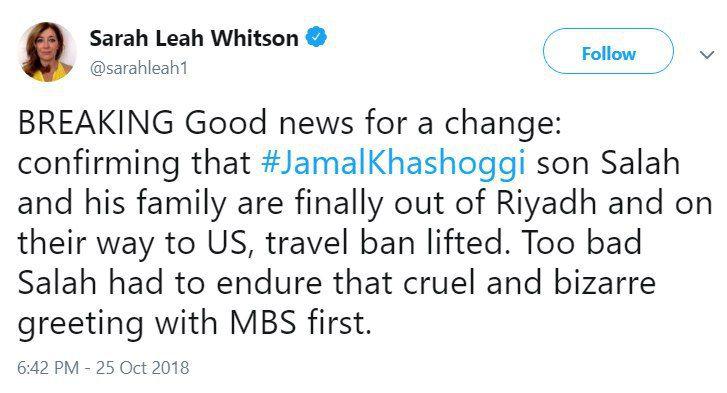This screenshot has width=727, height=393.
Task: Click the 6:42 PM timestamp
Action: (48, 368)
